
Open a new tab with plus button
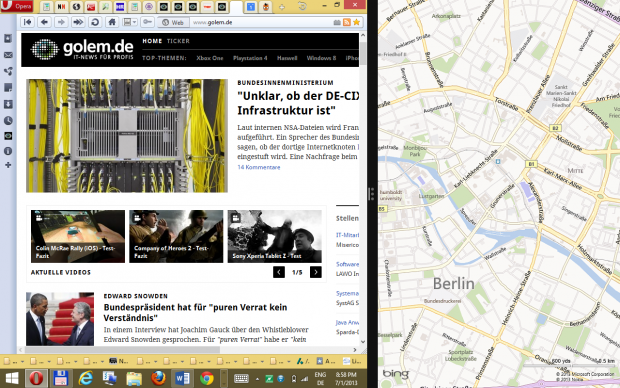[x=282, y=7]
